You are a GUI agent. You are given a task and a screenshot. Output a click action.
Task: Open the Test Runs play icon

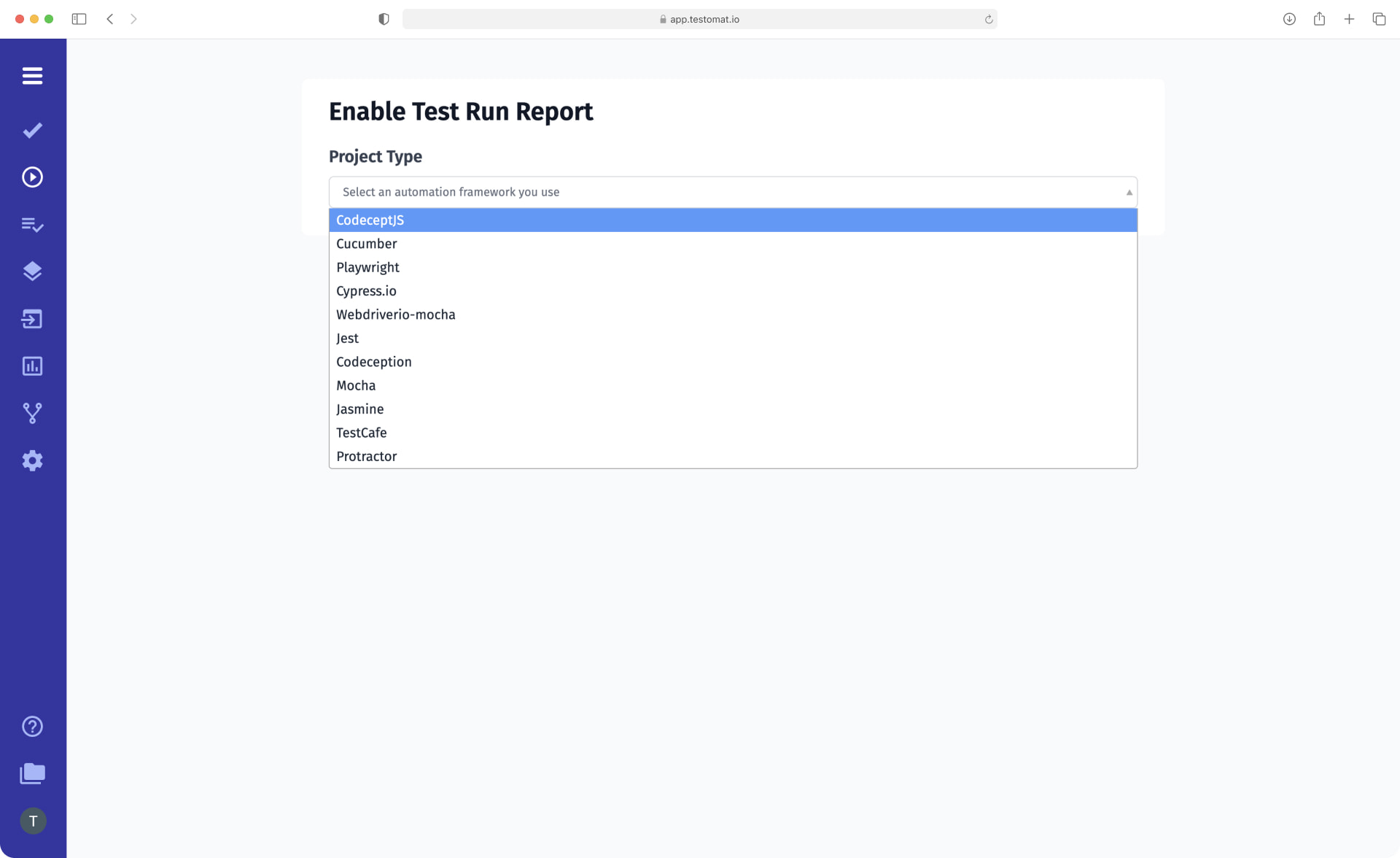(32, 177)
